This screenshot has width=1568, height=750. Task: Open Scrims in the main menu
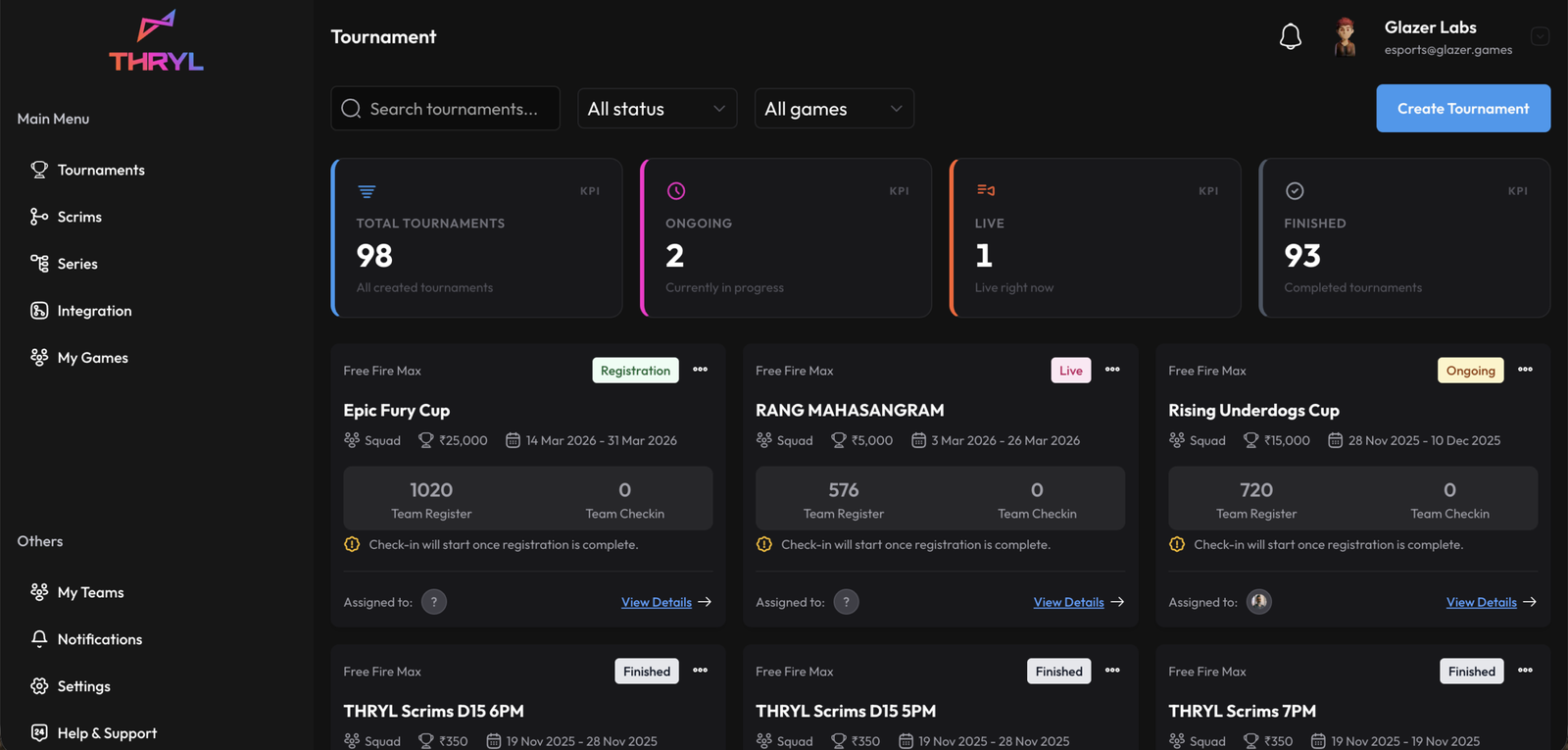(79, 217)
